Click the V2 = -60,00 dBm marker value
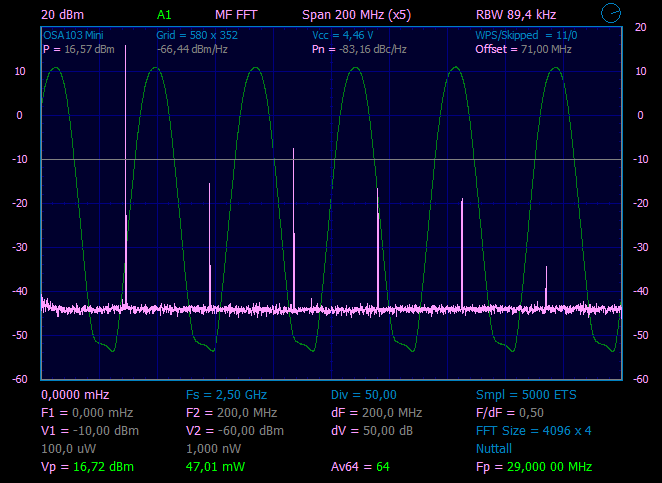 click(235, 431)
